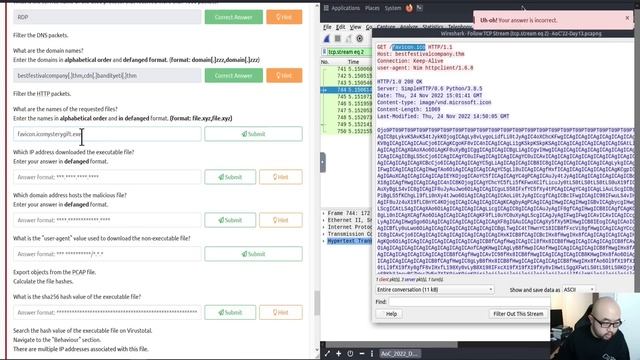This screenshot has height=360, width=640.
Task: Click the minus icon in bottom bar
Action: click(x=362, y=353)
